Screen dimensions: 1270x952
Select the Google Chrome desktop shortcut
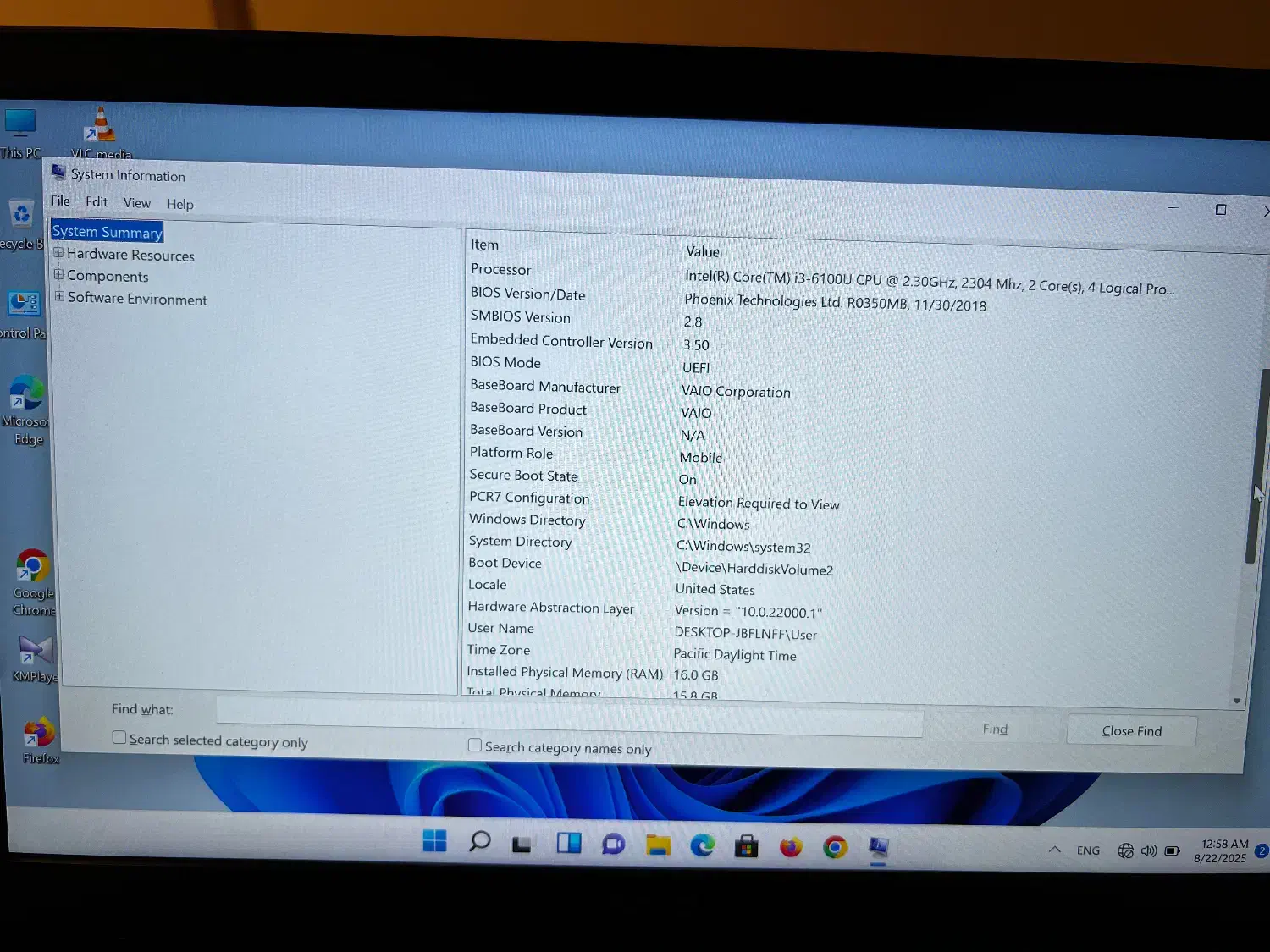(x=33, y=582)
